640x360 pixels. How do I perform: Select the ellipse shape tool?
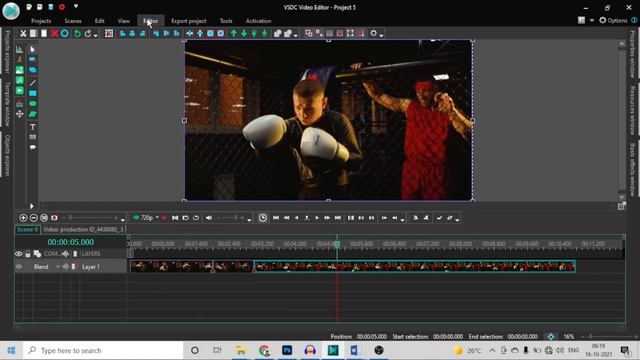(x=33, y=104)
